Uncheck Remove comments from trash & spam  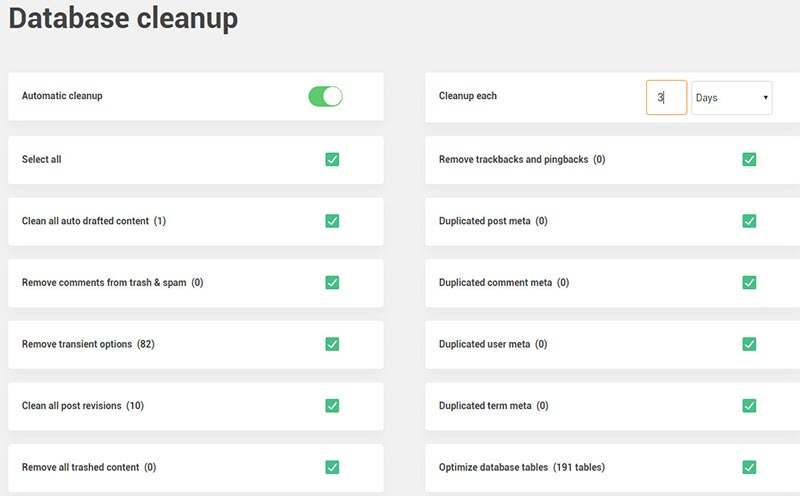tap(332, 283)
